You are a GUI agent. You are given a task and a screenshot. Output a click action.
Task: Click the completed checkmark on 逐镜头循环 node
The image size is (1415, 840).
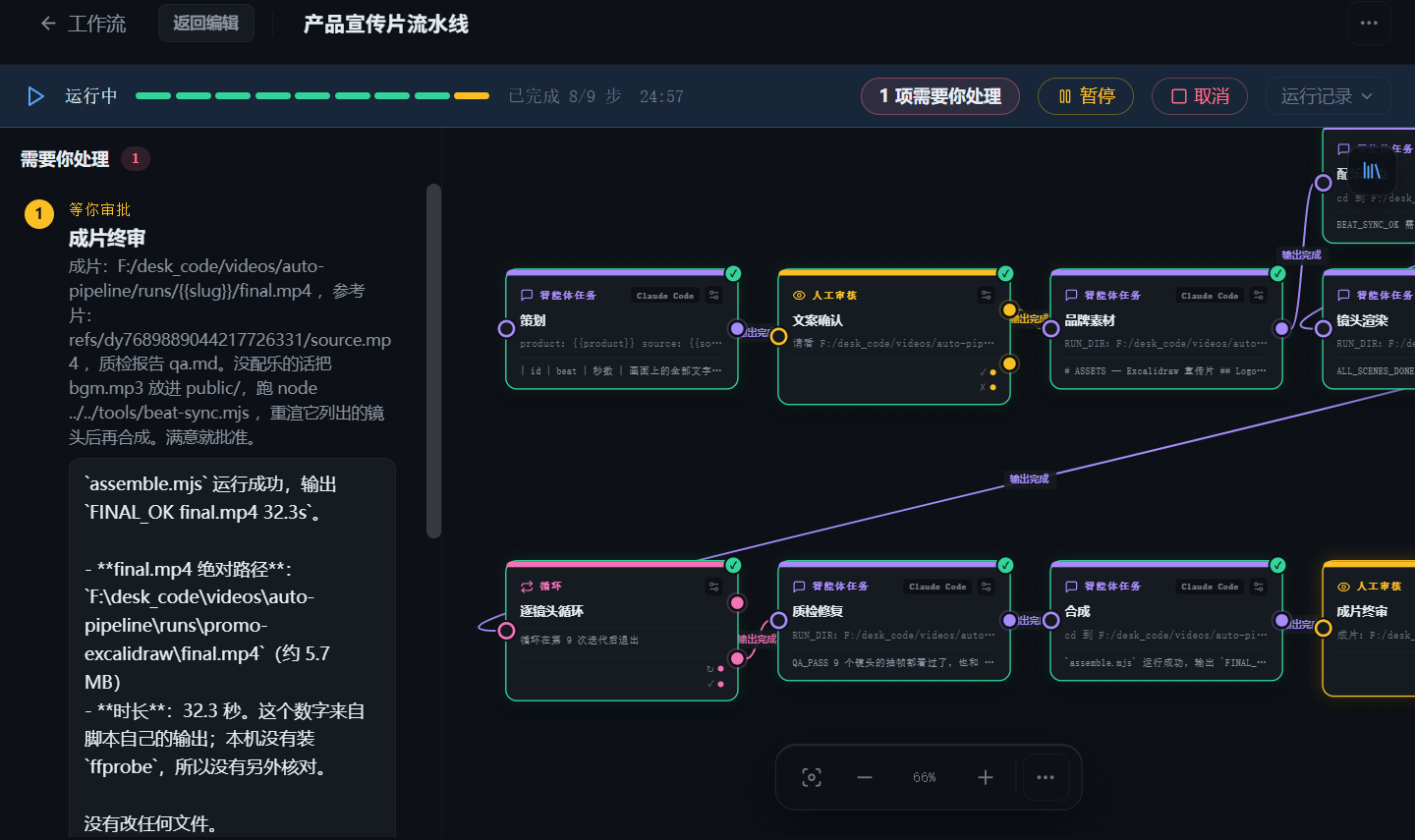coord(733,566)
